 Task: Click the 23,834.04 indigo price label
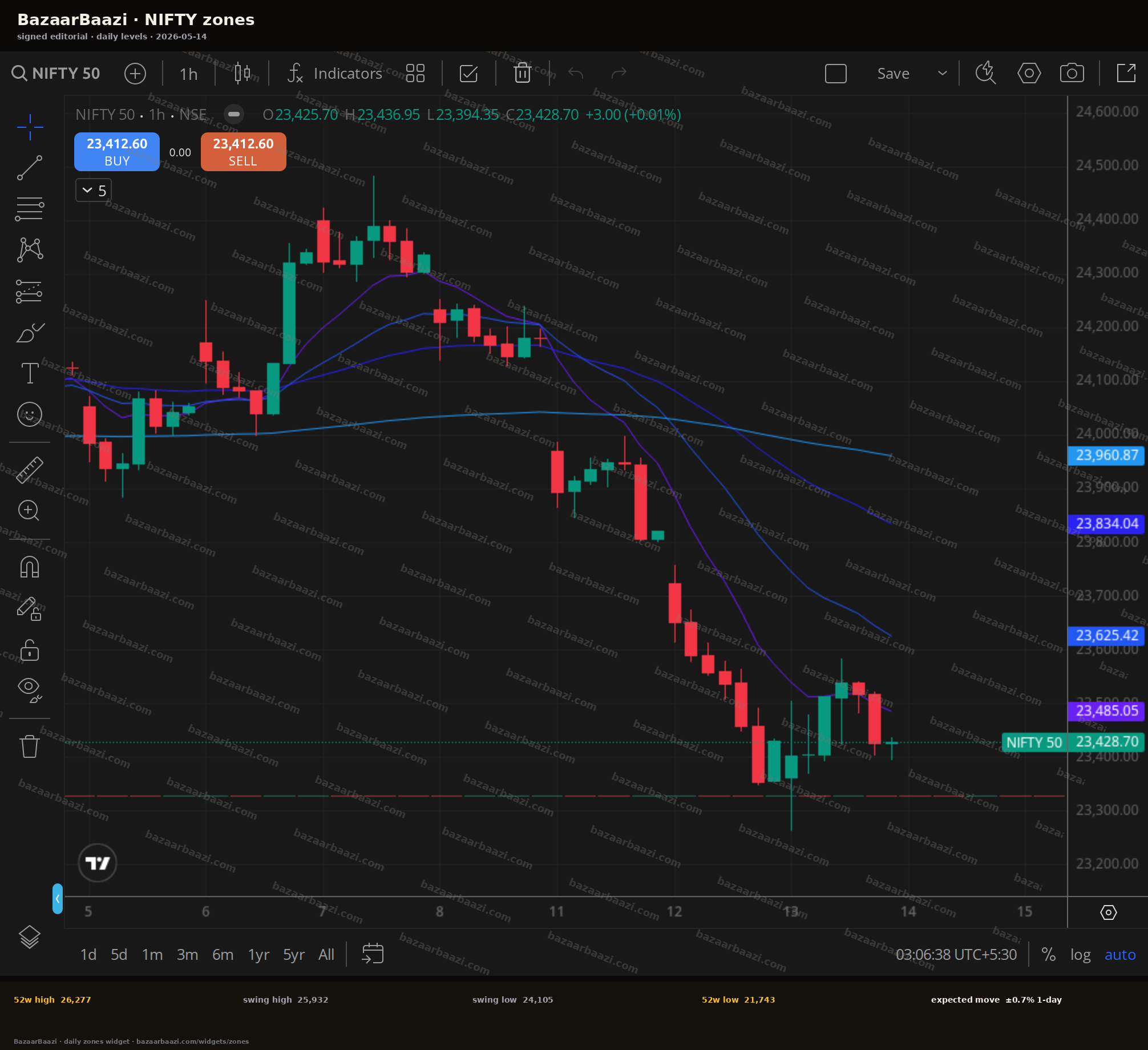1106,524
